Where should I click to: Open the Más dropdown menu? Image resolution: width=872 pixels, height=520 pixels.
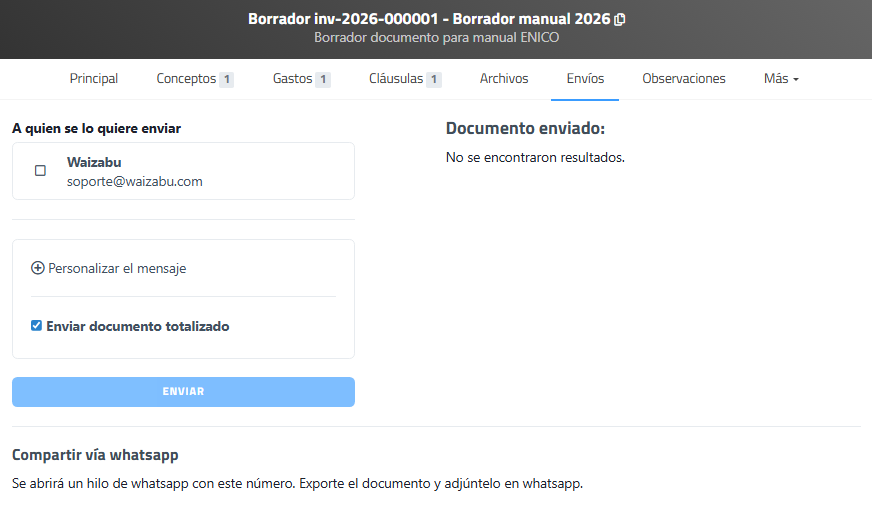point(780,79)
